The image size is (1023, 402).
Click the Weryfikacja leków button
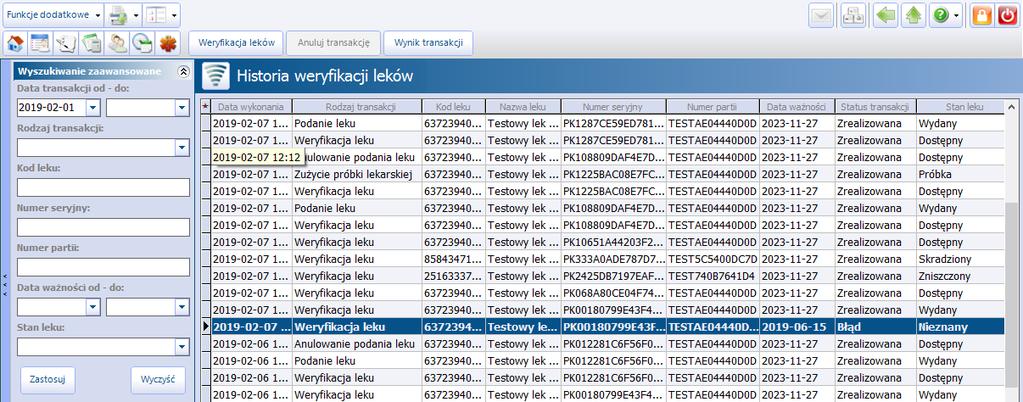pos(236,43)
